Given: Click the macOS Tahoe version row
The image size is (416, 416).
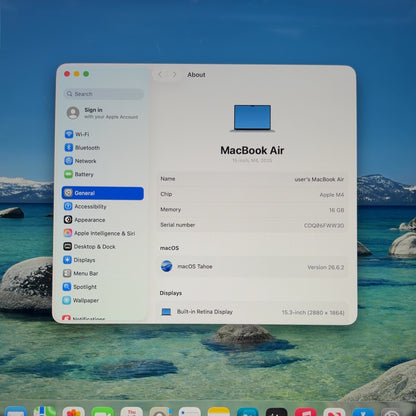Looking at the screenshot, I should (x=252, y=267).
